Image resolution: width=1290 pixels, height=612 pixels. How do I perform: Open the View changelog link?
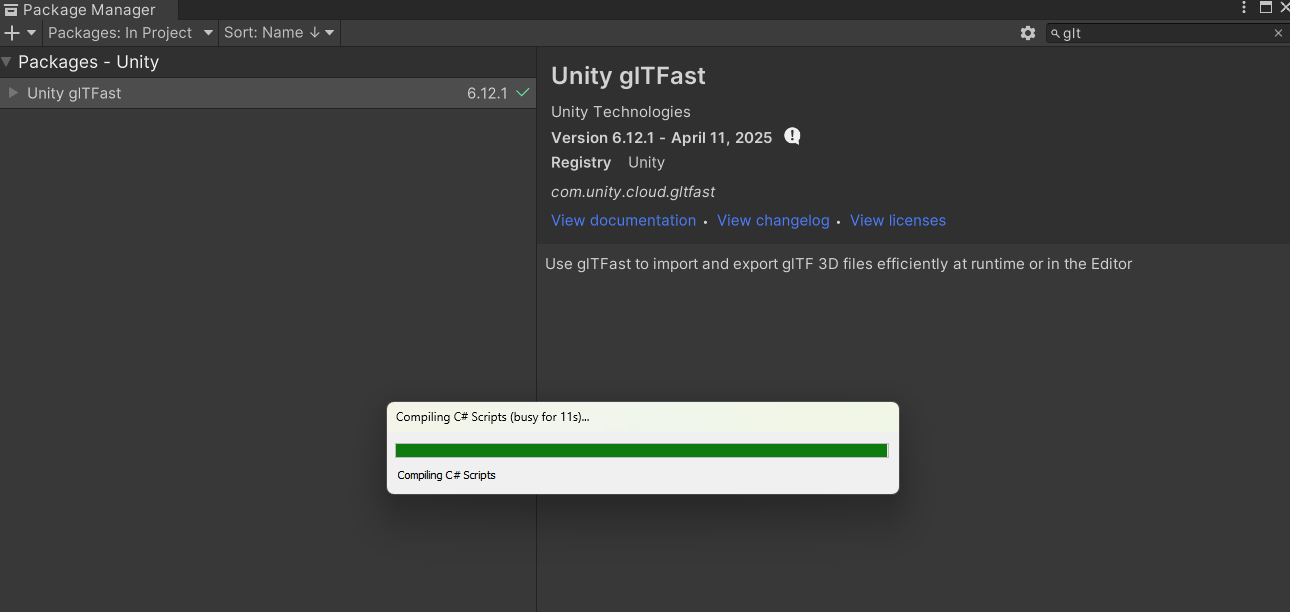click(x=773, y=220)
